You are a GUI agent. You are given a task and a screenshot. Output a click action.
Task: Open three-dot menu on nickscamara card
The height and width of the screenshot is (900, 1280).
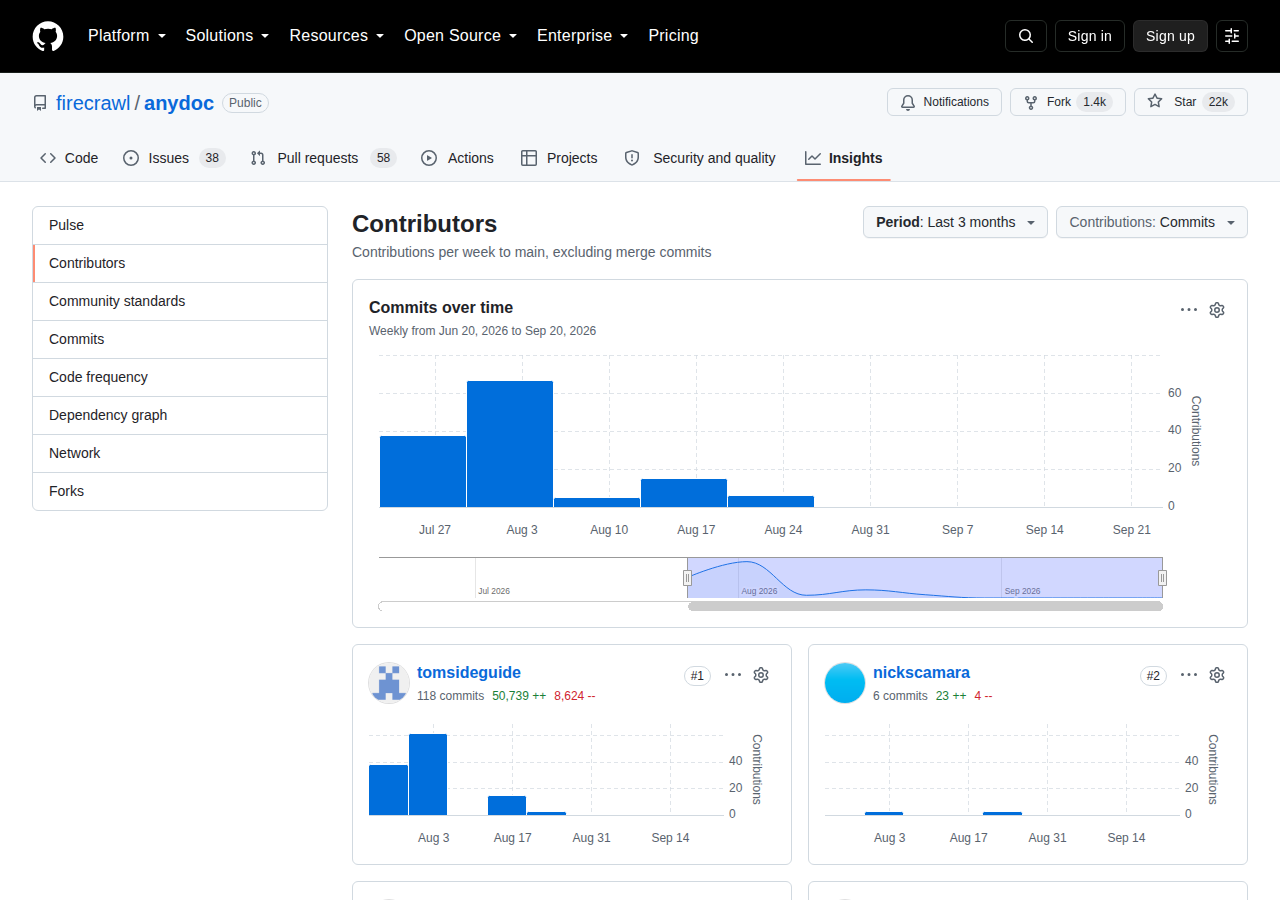[x=1189, y=675]
